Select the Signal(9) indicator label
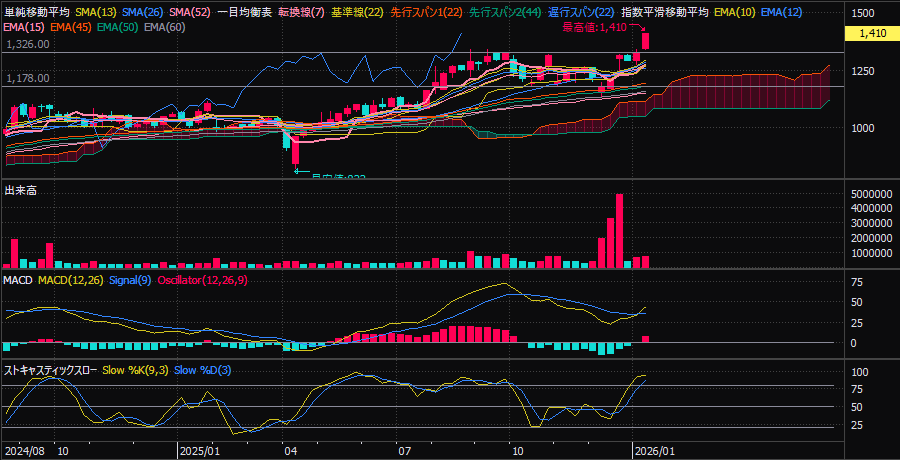The image size is (900, 460). pyautogui.click(x=130, y=281)
